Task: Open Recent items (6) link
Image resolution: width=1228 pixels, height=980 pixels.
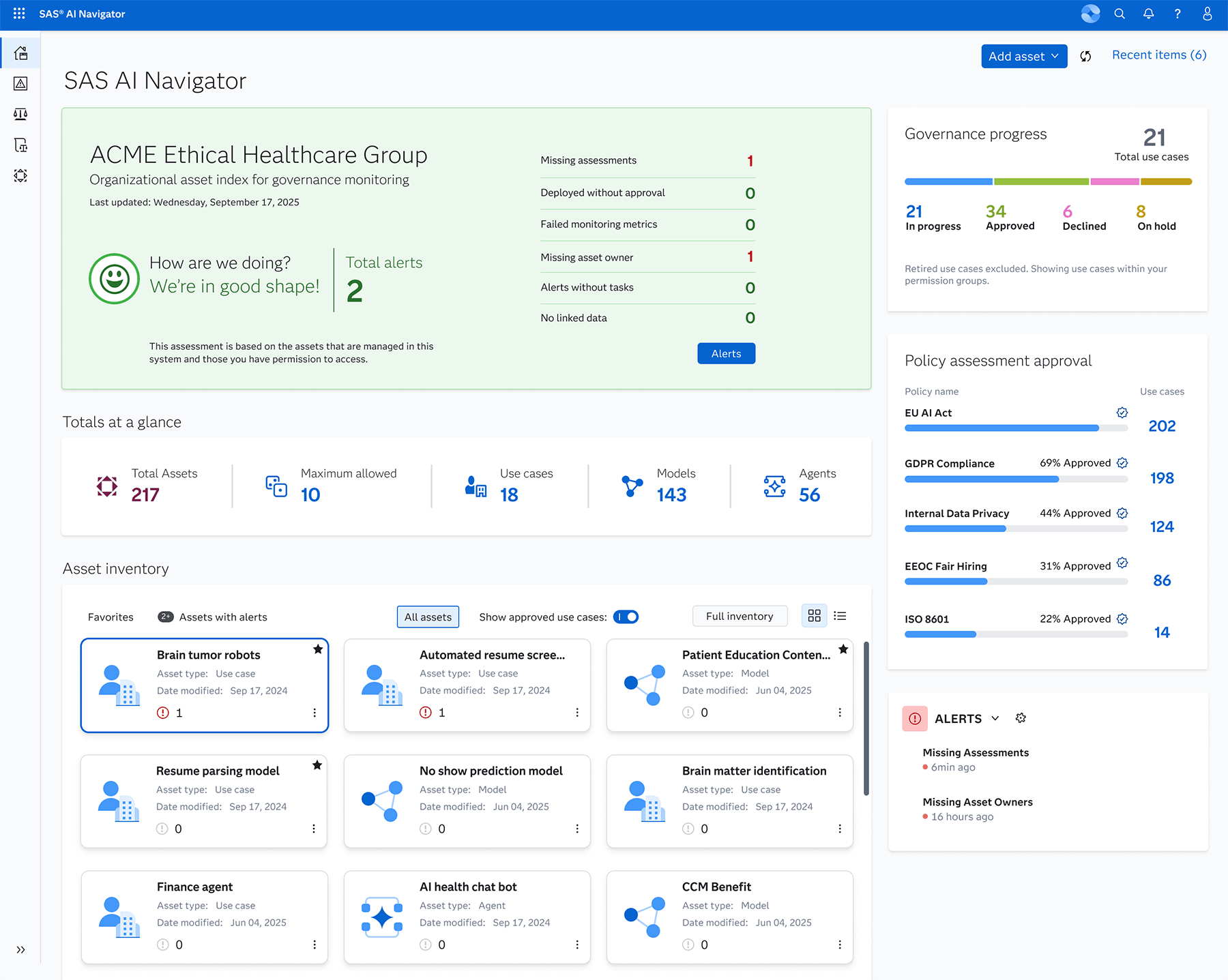Action: coord(1159,55)
